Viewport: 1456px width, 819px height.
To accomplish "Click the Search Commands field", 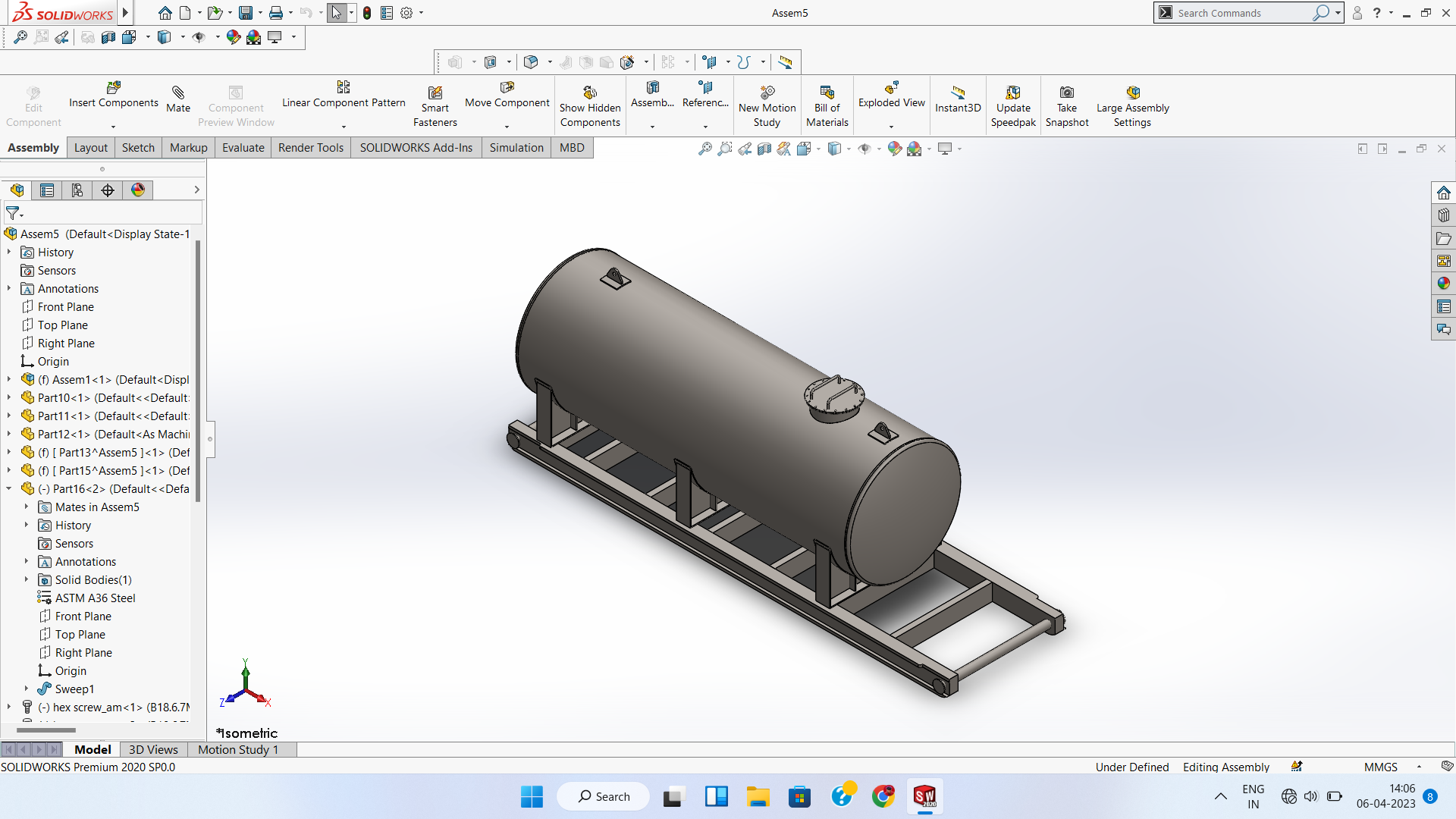I will [x=1244, y=13].
